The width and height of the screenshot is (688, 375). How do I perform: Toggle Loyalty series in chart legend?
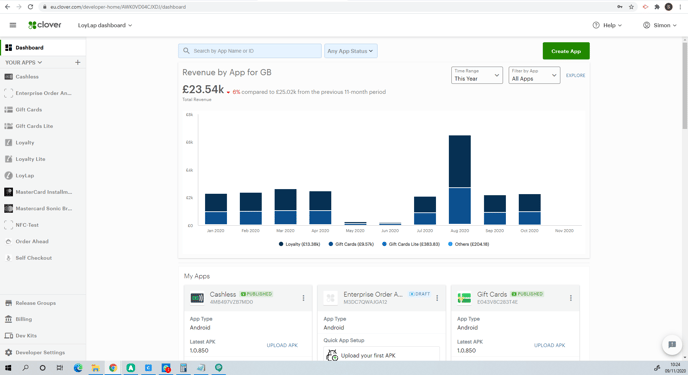coord(300,244)
